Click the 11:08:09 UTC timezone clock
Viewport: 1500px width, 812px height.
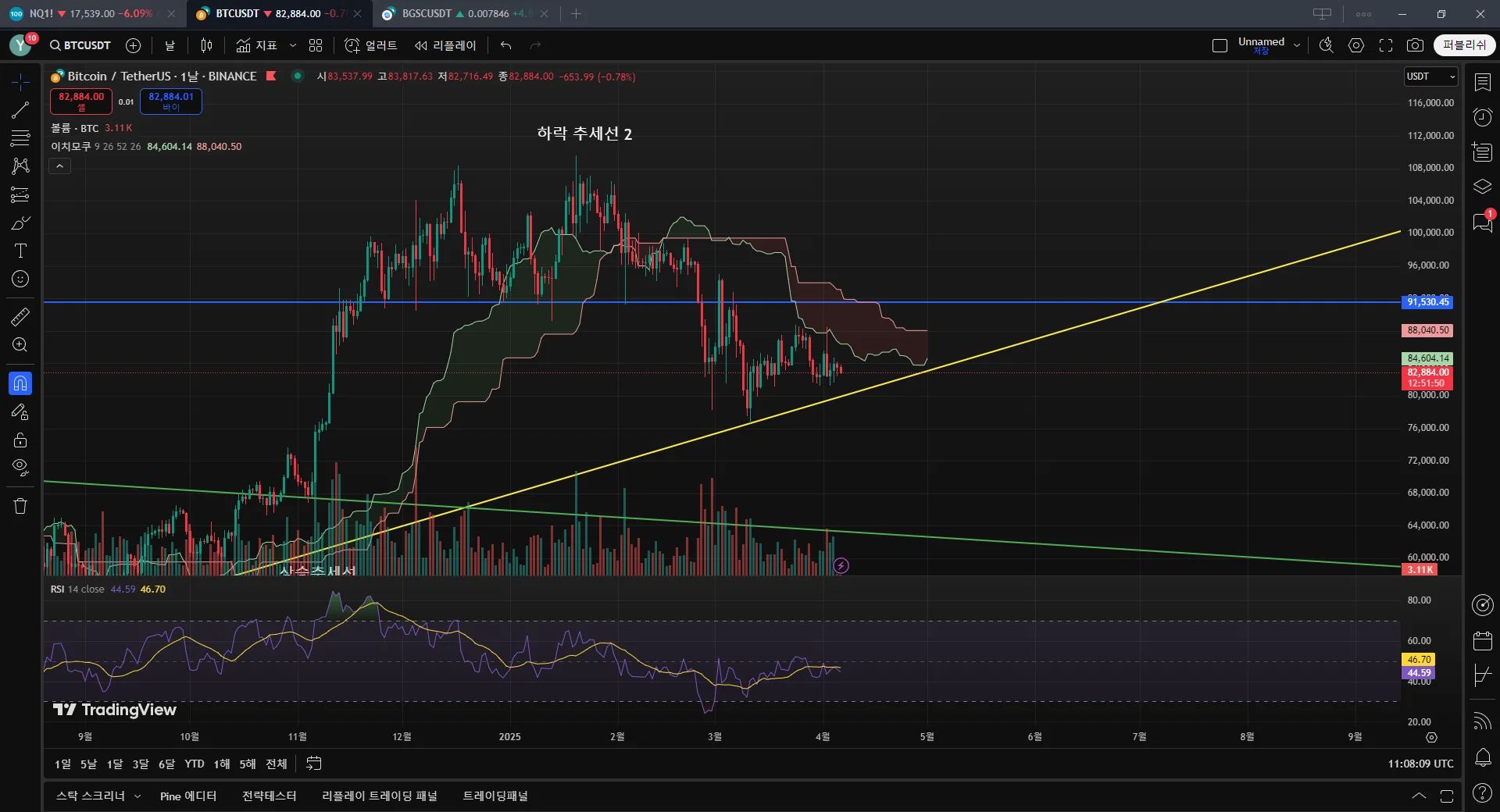[x=1420, y=764]
